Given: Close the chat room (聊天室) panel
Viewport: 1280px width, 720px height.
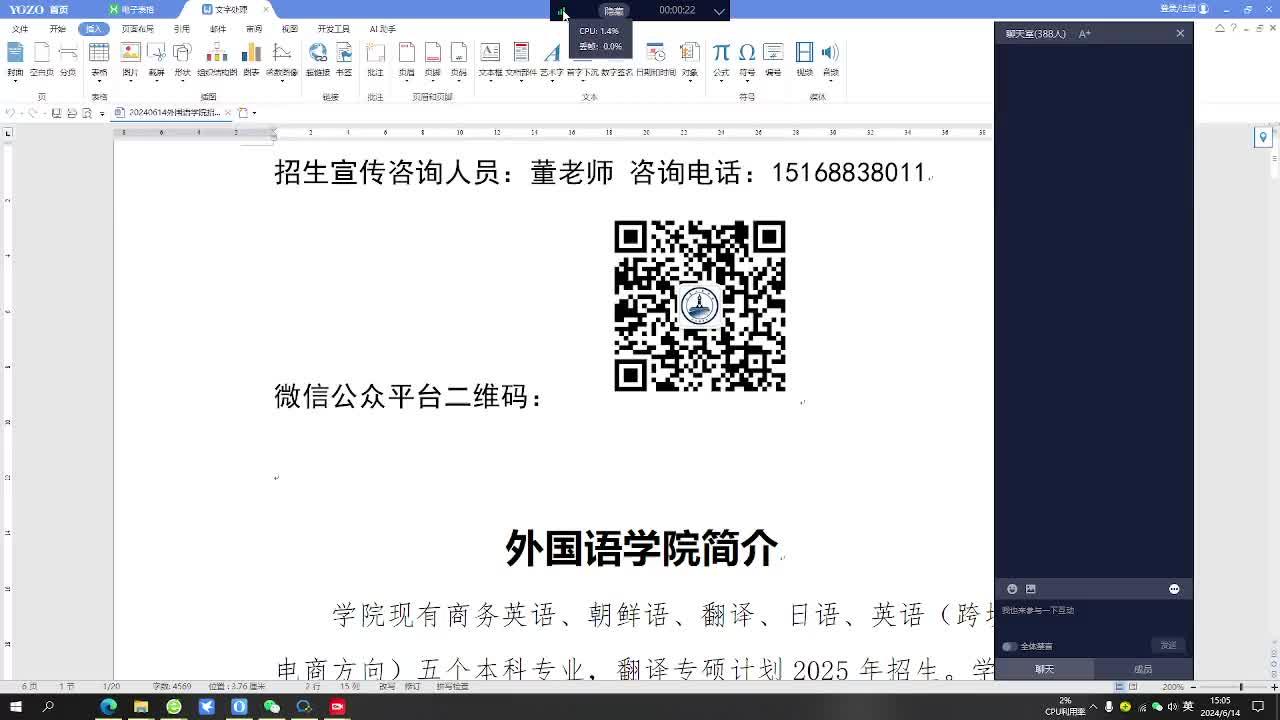Looking at the screenshot, I should pyautogui.click(x=1180, y=33).
